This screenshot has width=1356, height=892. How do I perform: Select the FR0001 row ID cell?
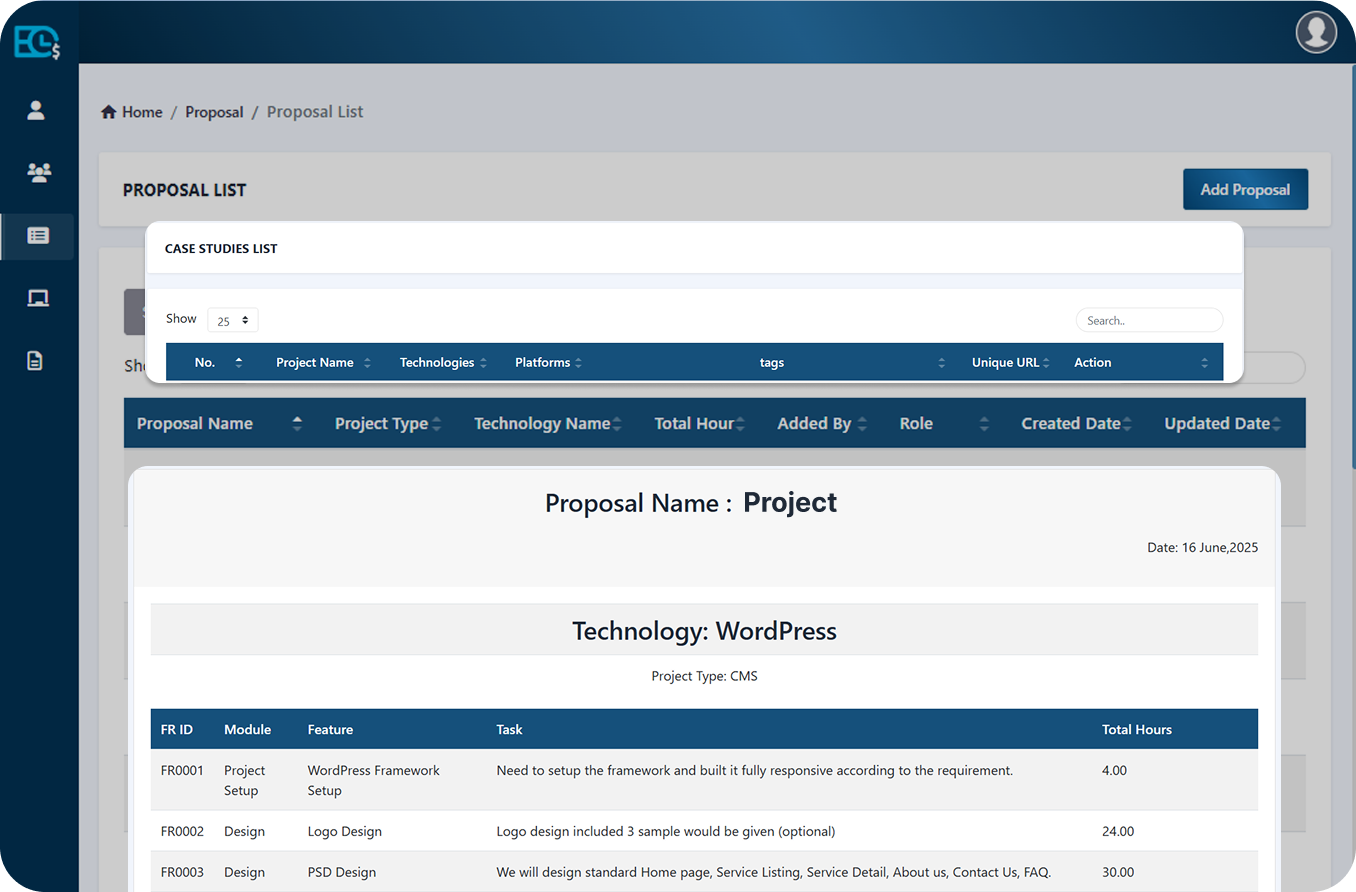tap(182, 770)
